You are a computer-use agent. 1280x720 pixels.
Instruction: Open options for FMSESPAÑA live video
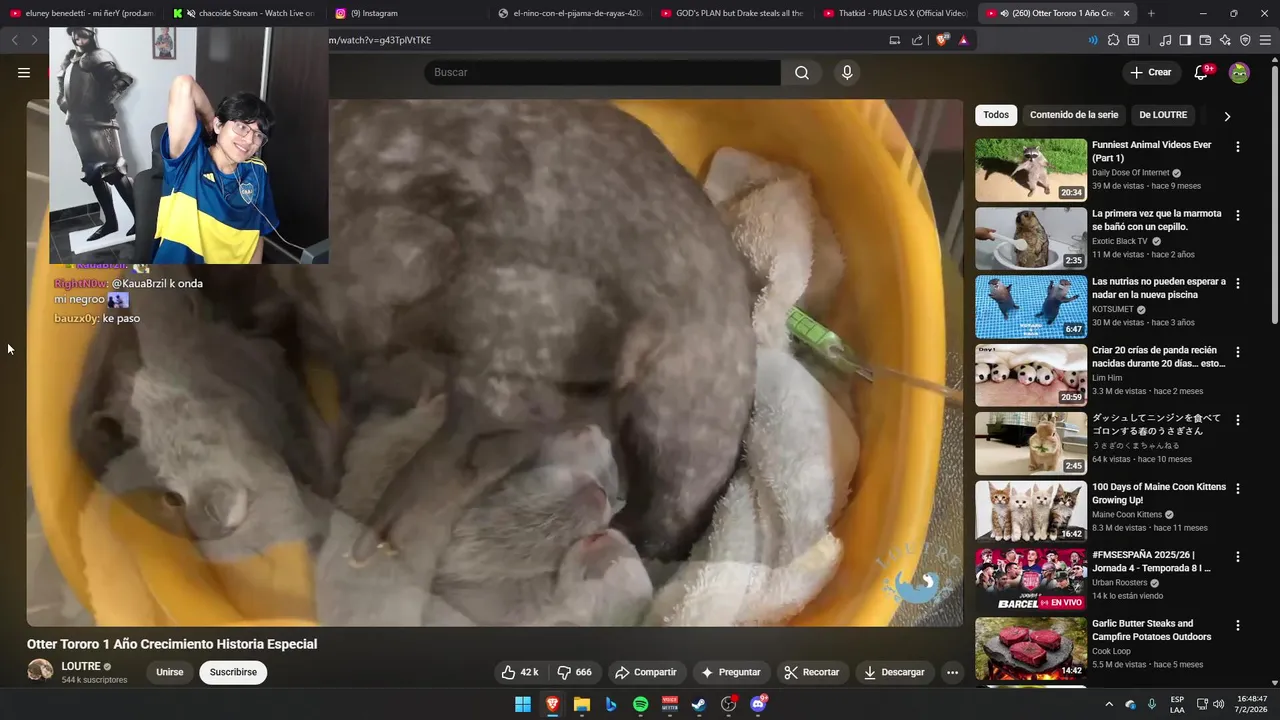[x=1238, y=557]
